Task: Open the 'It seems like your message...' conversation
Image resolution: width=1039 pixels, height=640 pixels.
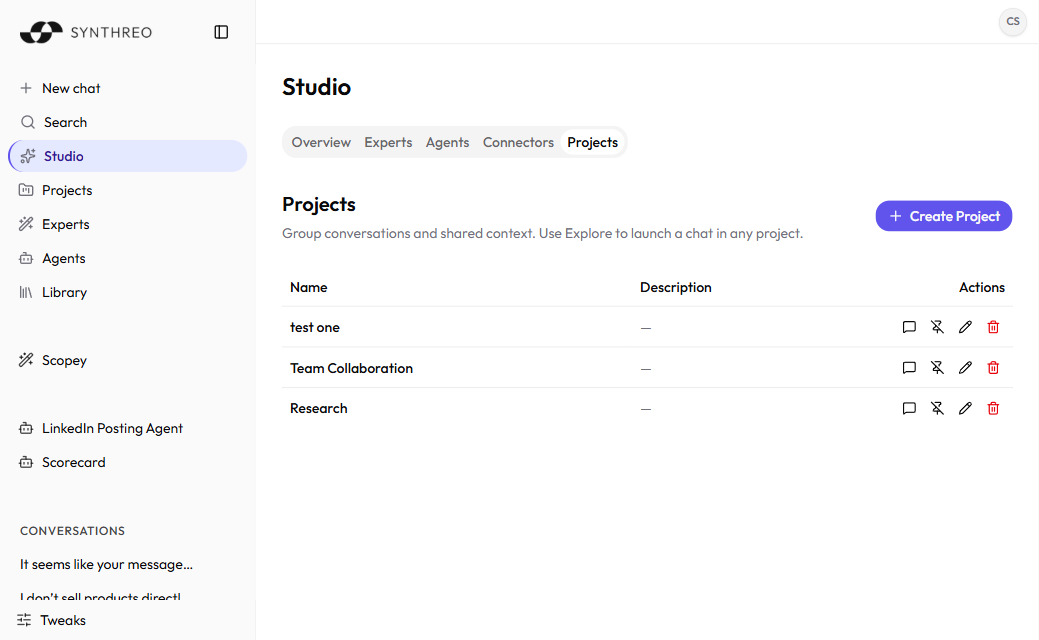Action: click(x=106, y=564)
